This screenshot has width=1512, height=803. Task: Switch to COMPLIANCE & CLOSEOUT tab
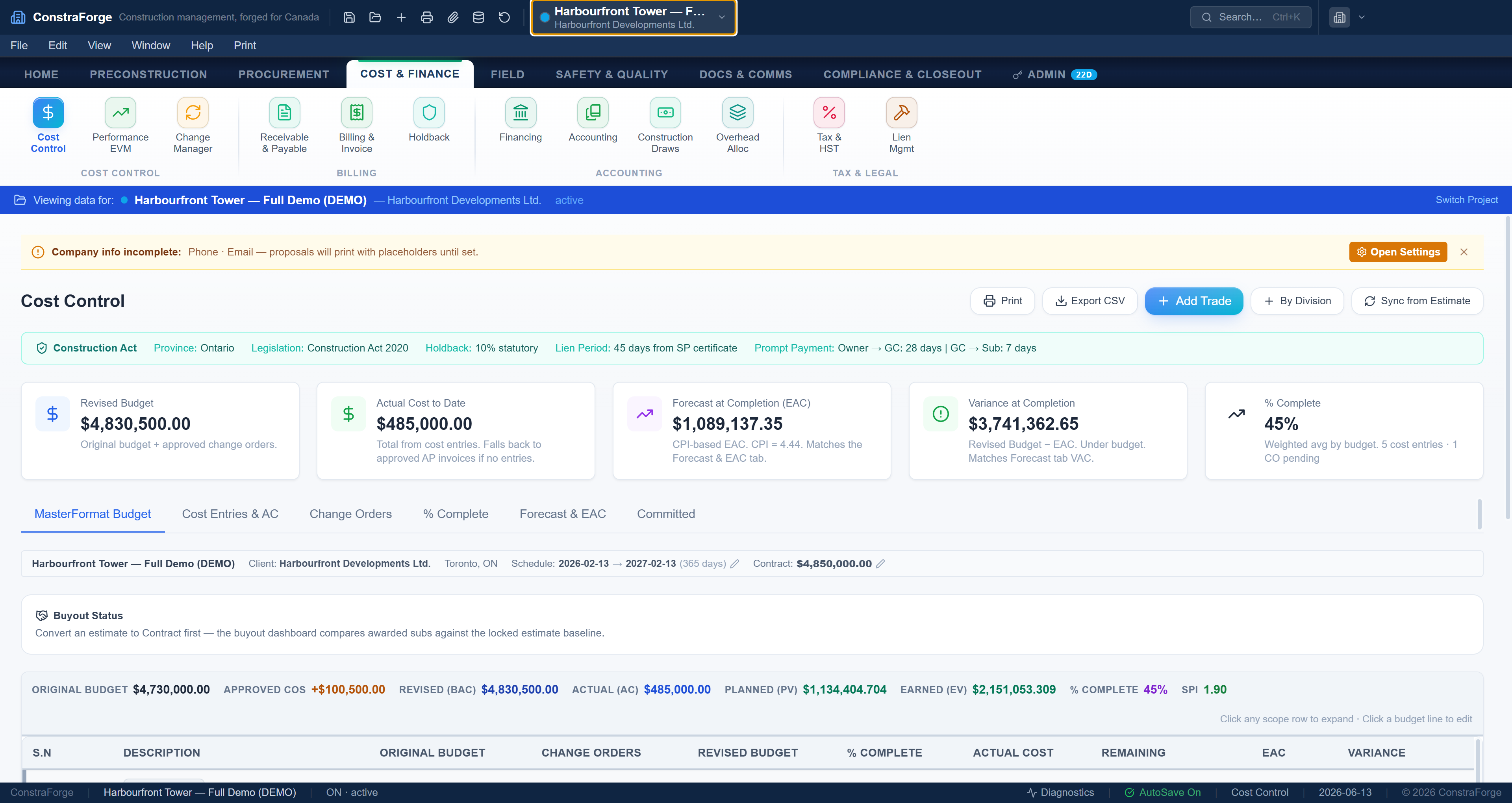click(902, 74)
